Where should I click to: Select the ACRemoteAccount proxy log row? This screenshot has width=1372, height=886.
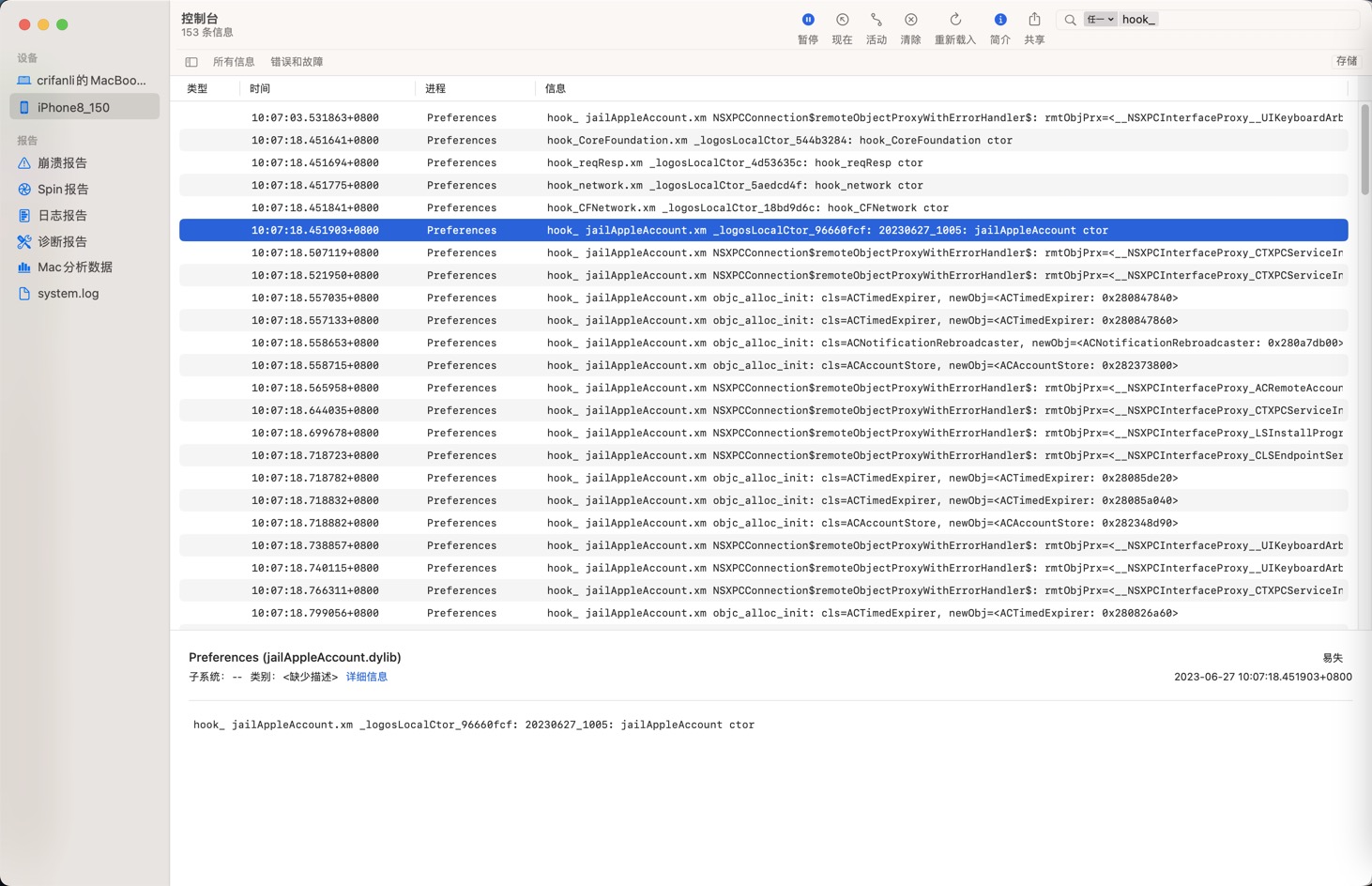763,388
